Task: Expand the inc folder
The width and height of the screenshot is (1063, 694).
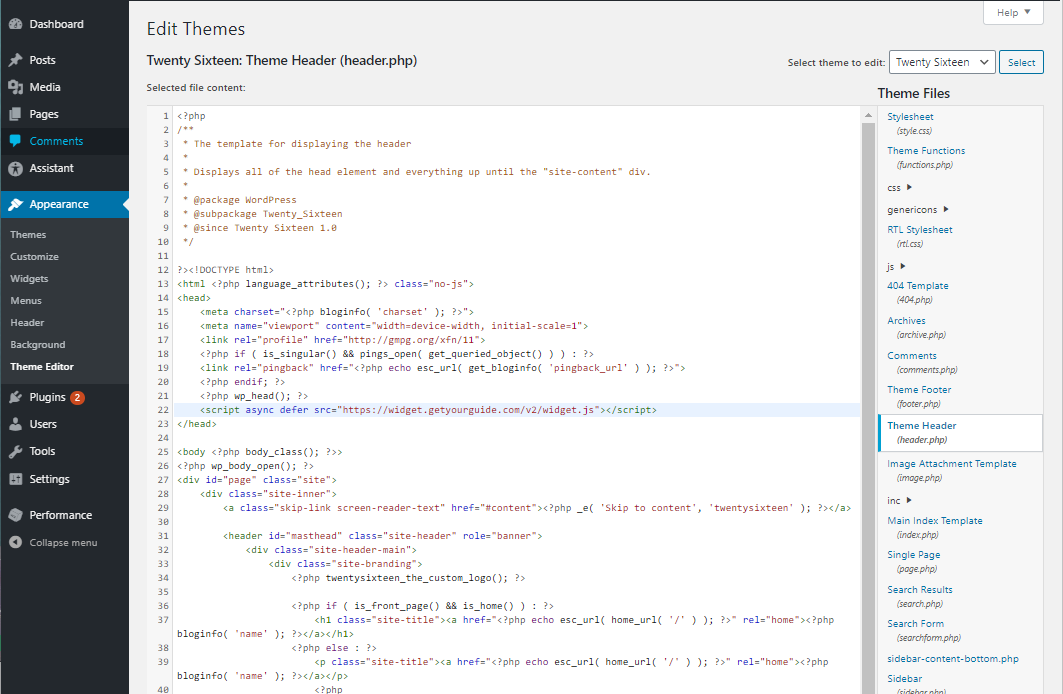Action: [x=900, y=501]
